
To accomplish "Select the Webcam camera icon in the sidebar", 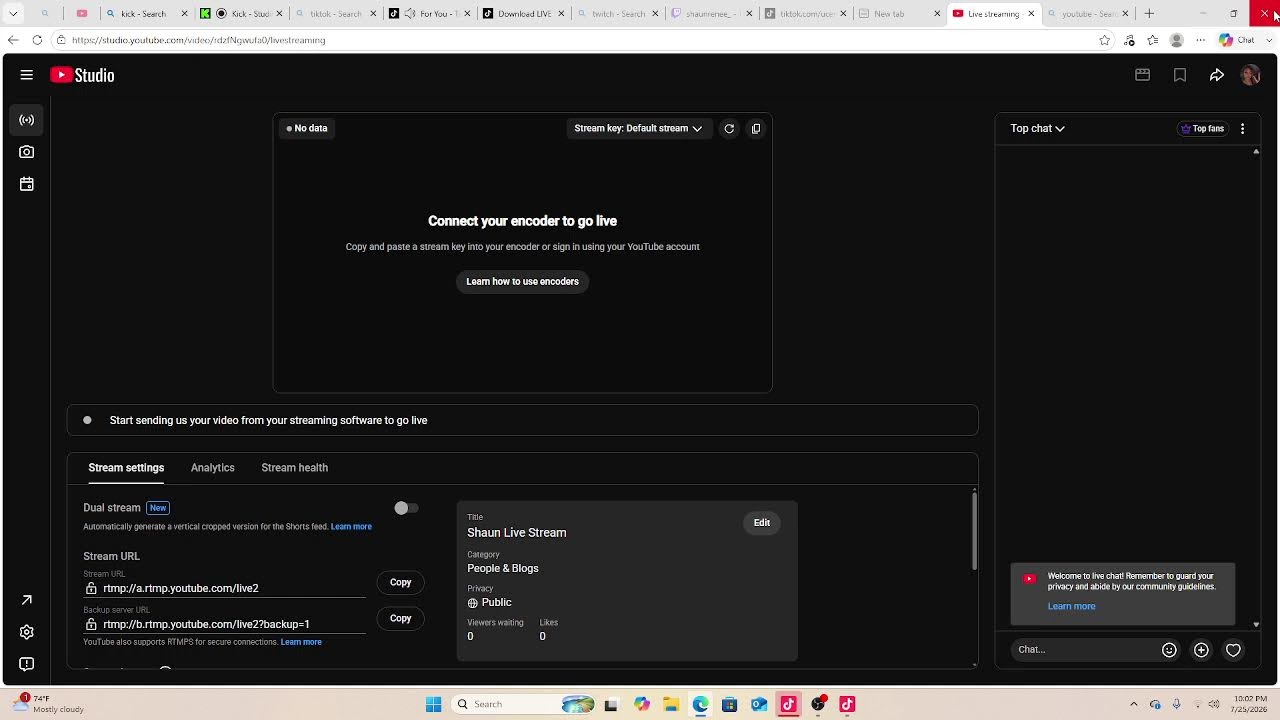I will coord(27,152).
